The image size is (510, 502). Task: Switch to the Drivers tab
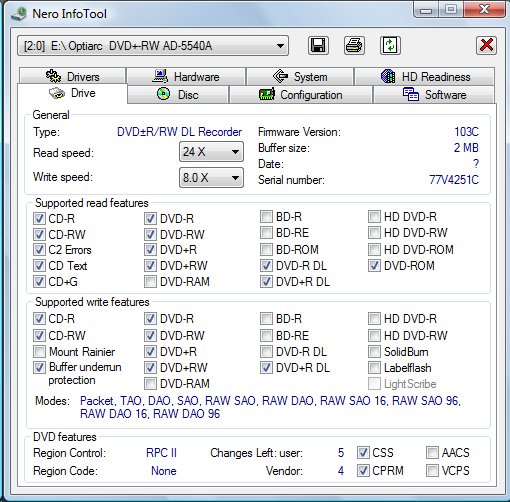pyautogui.click(x=72, y=76)
